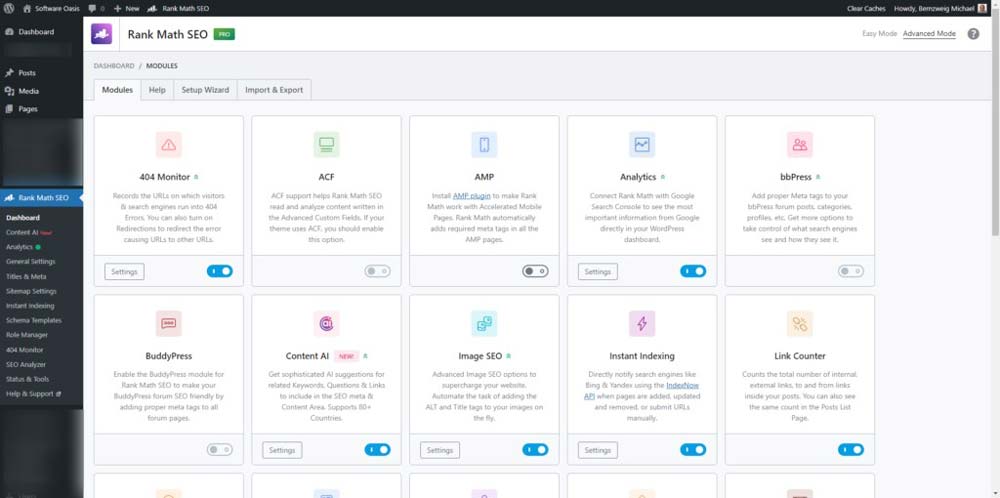Click the Rank Math icon in admin bar

coord(152,8)
